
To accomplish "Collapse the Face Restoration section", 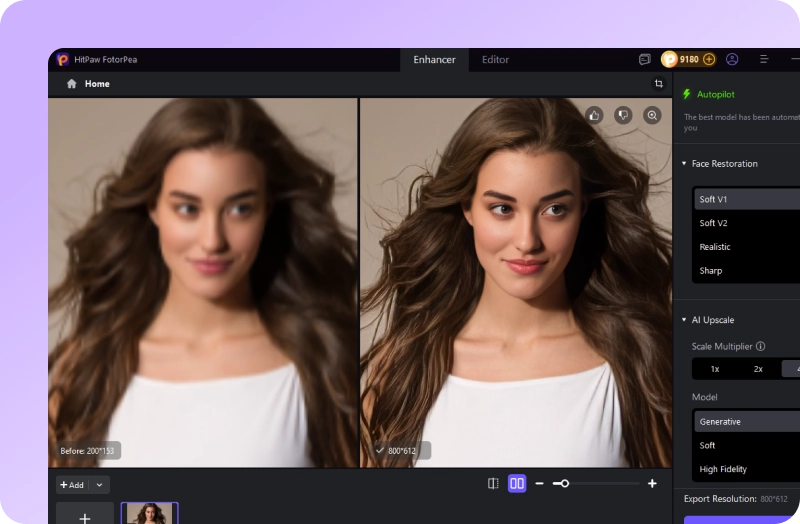I will [x=684, y=164].
